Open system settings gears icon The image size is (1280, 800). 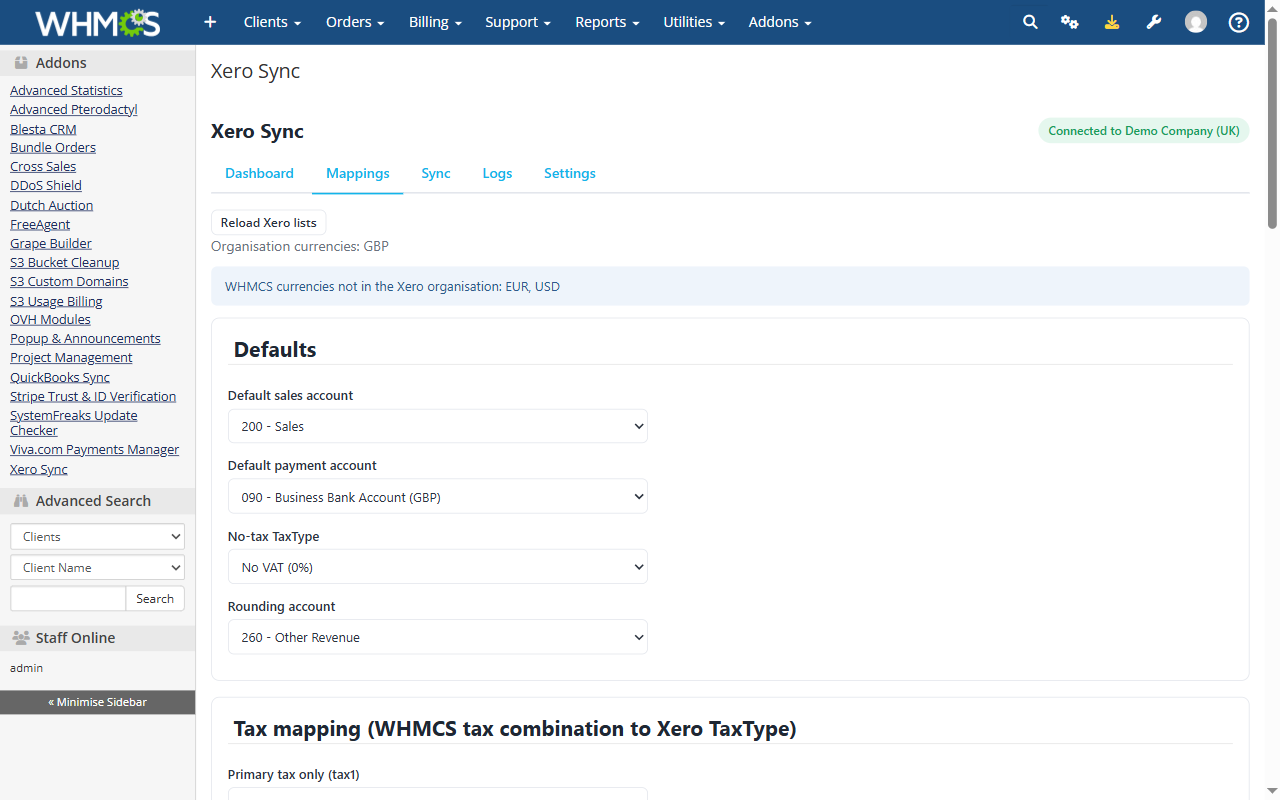(1070, 22)
